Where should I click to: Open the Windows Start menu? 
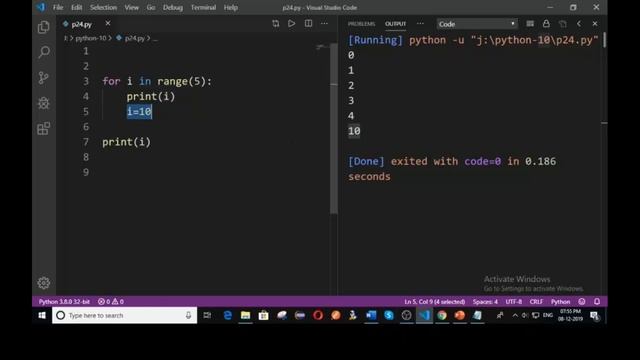[x=42, y=316]
